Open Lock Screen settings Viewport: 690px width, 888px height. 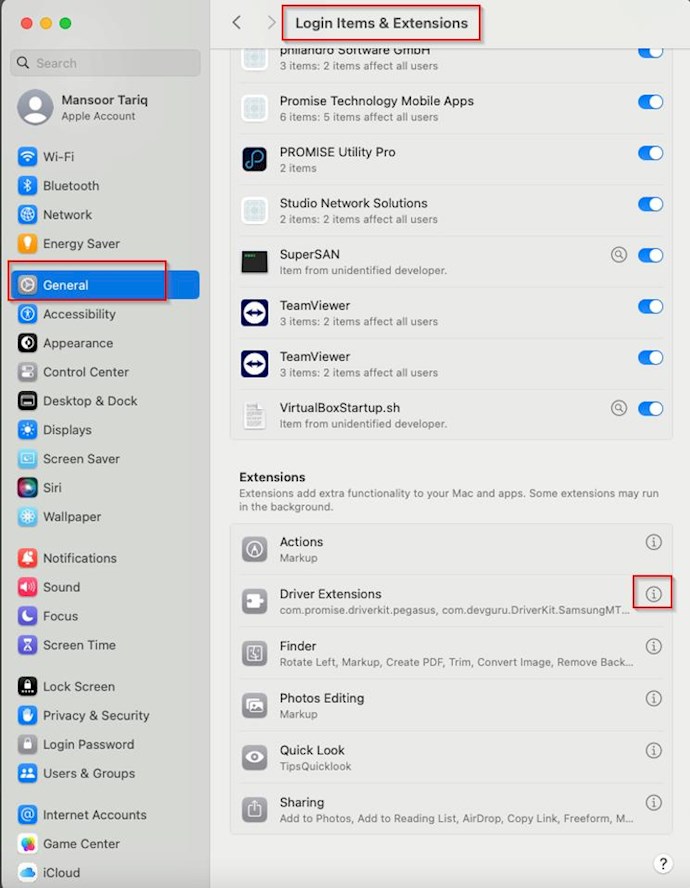click(x=66, y=686)
